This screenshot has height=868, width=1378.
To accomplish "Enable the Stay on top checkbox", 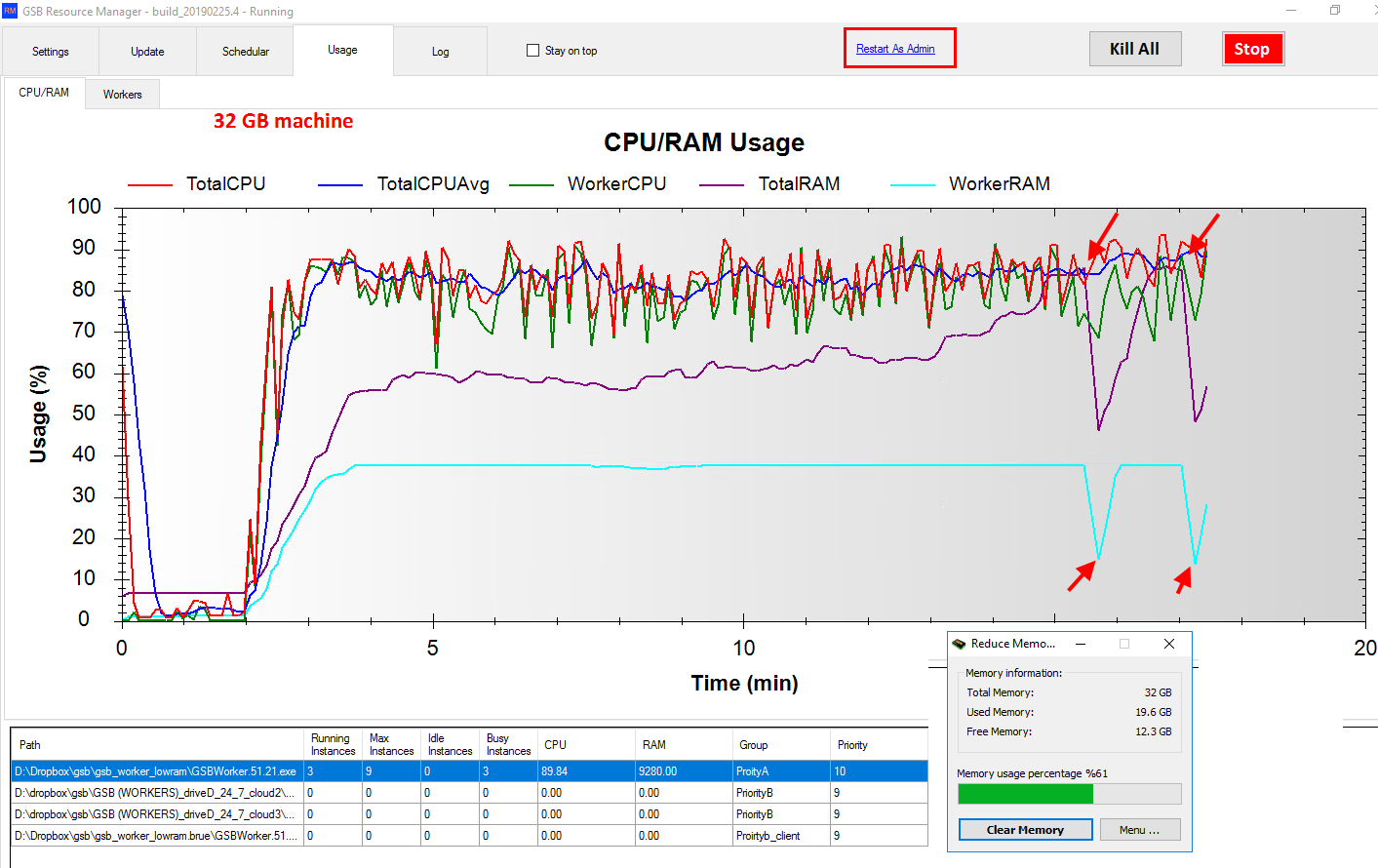I will pos(532,51).
